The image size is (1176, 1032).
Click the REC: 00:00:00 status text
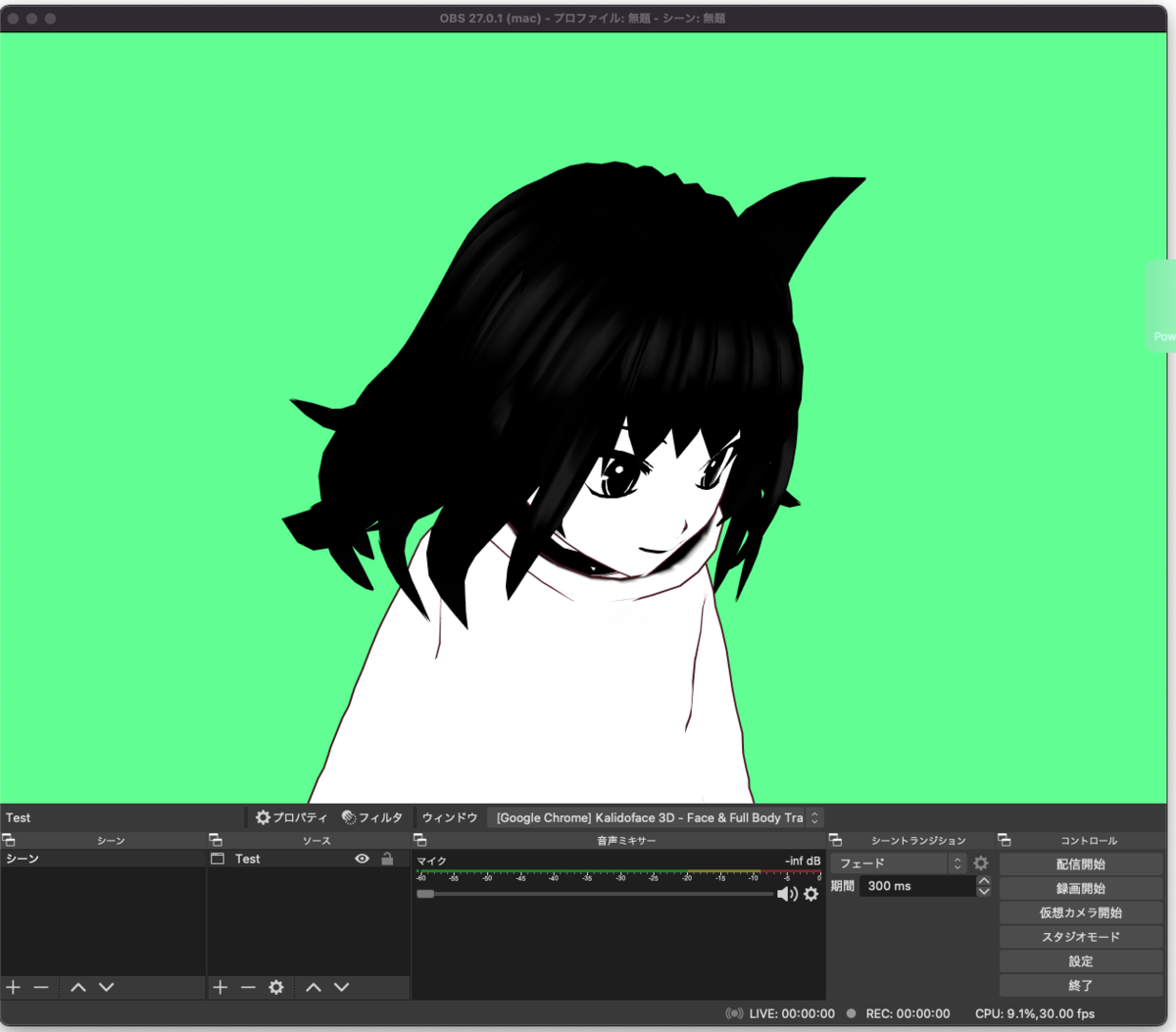click(x=907, y=1013)
